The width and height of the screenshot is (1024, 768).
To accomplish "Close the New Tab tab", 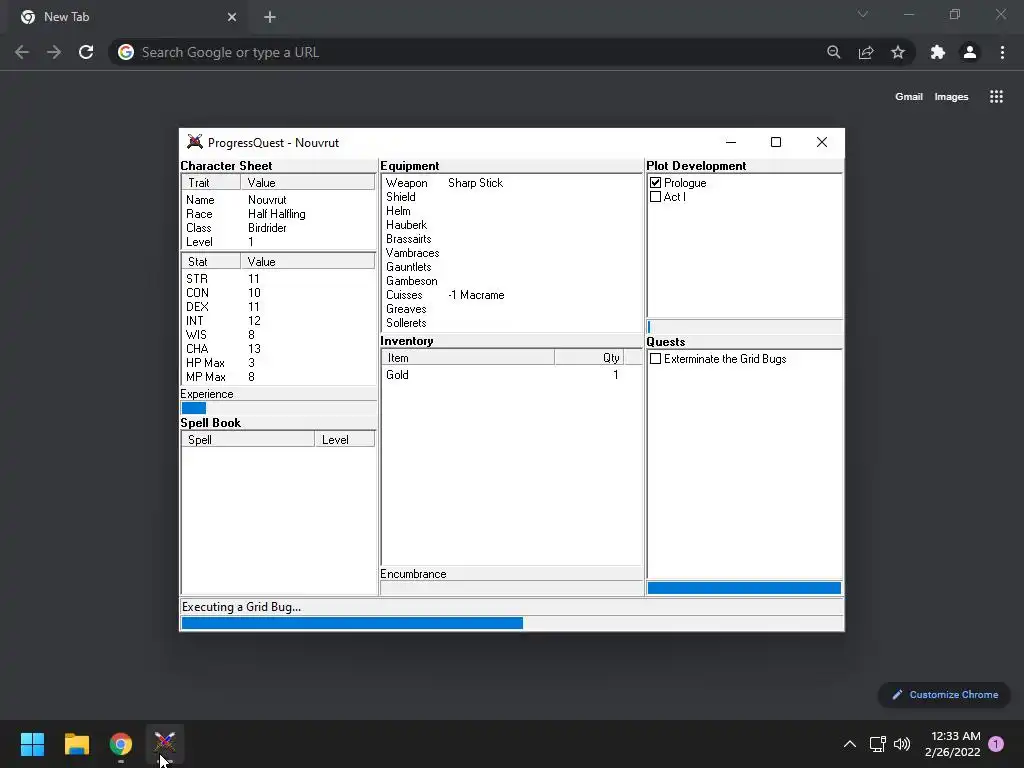I will [232, 17].
